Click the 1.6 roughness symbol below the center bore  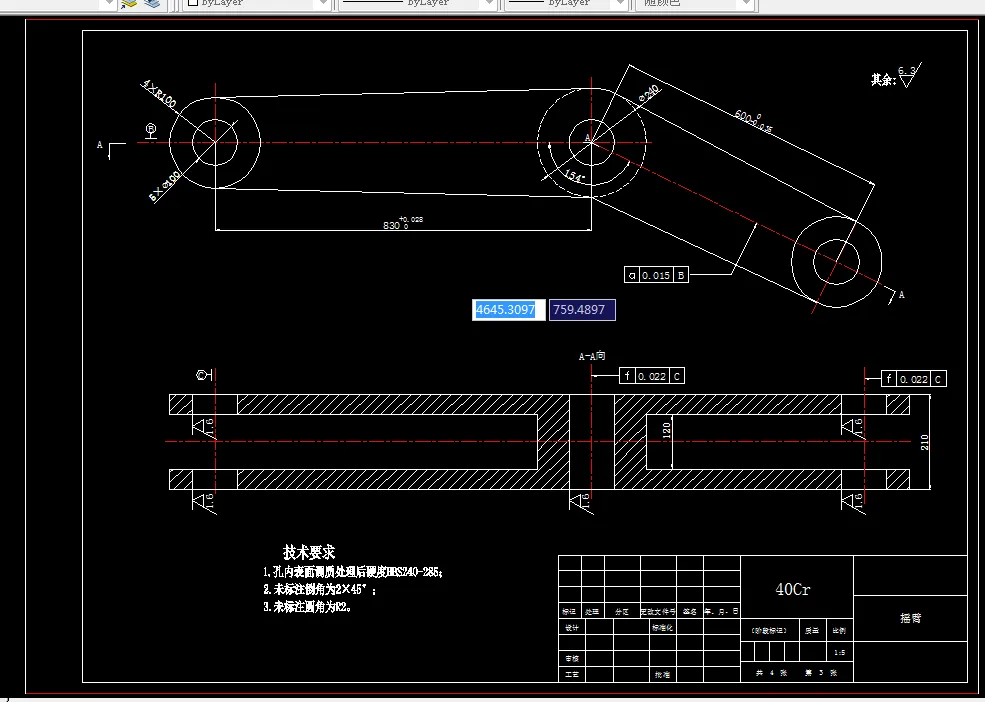582,502
